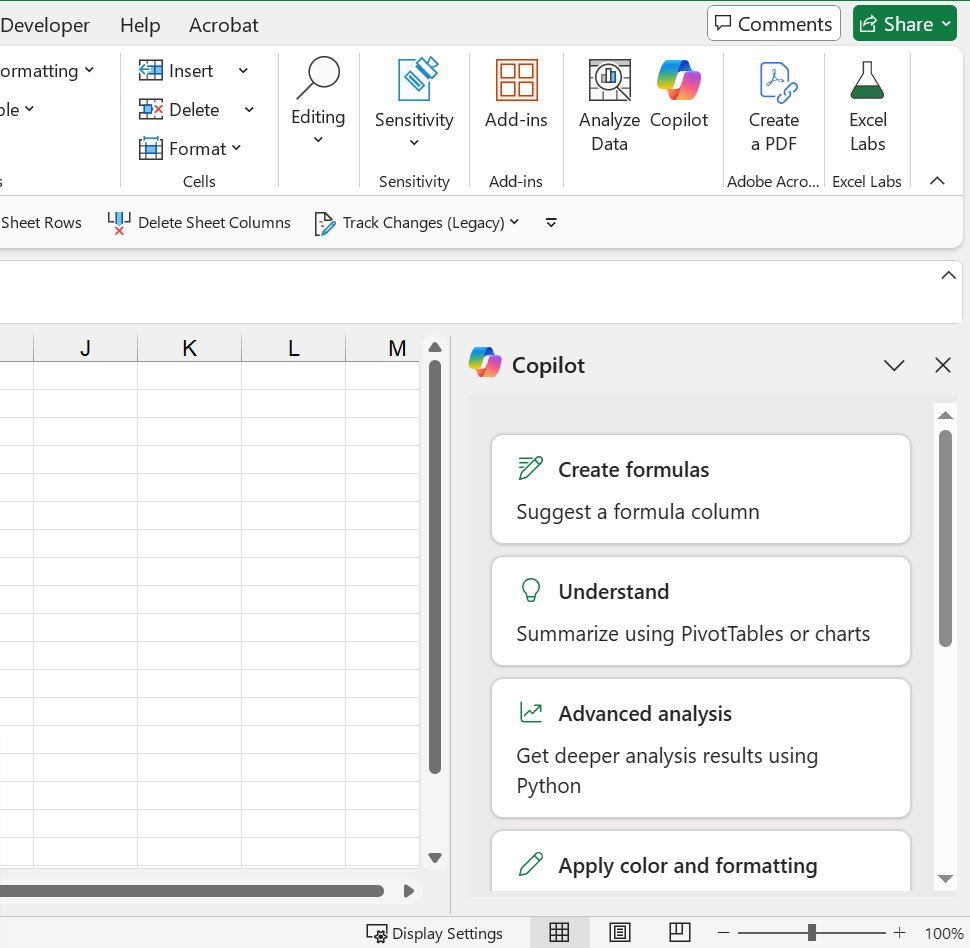
Task: Collapse the ribbon with chevron
Action: click(x=937, y=181)
